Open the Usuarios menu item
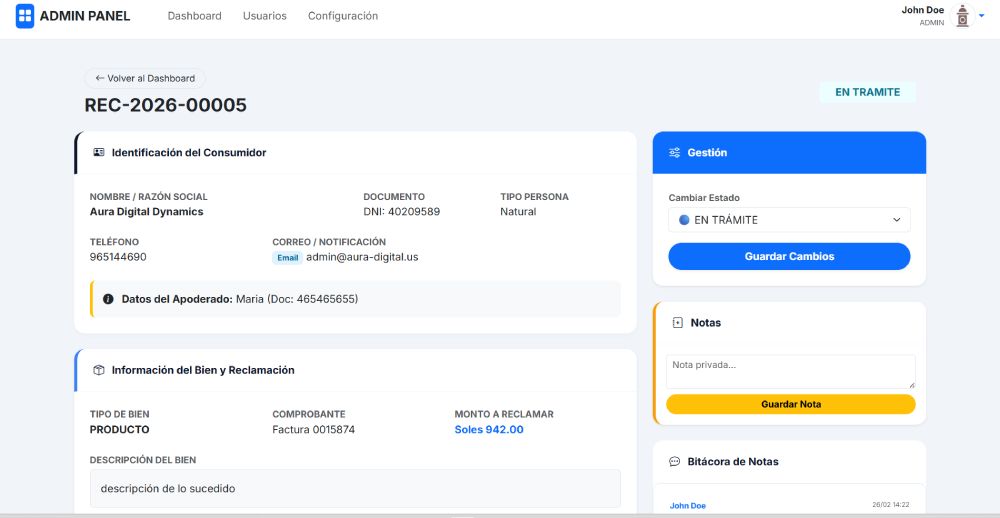 coord(265,16)
